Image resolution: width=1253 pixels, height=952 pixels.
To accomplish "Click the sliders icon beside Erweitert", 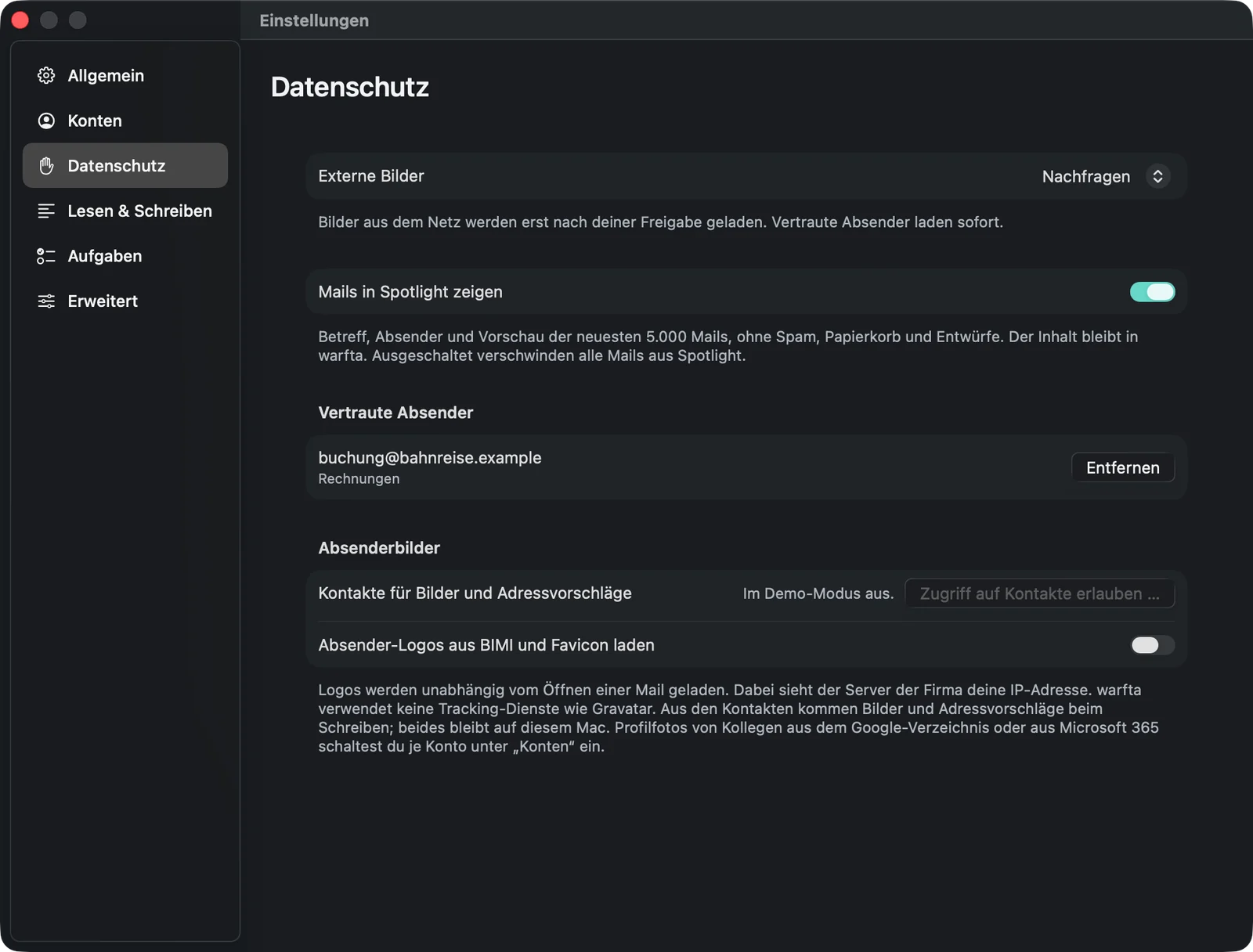I will point(46,301).
